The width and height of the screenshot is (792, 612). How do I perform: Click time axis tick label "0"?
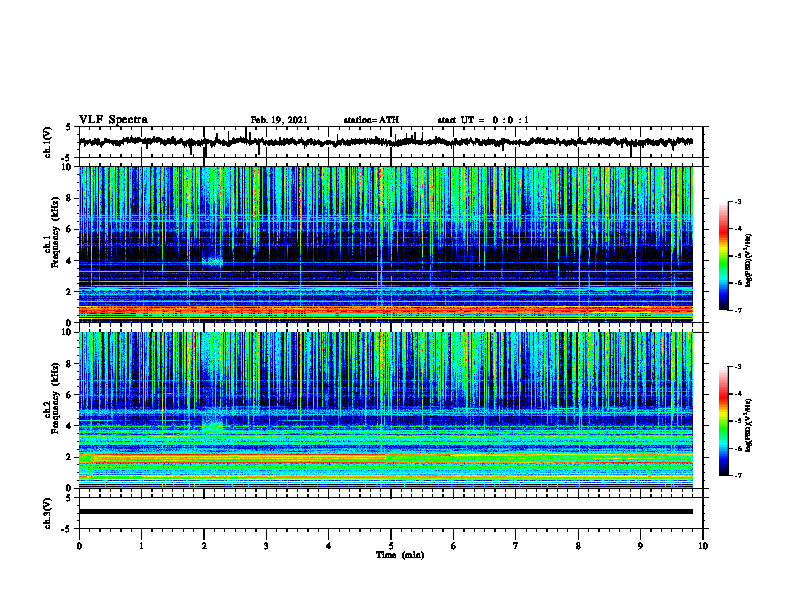pyautogui.click(x=79, y=546)
